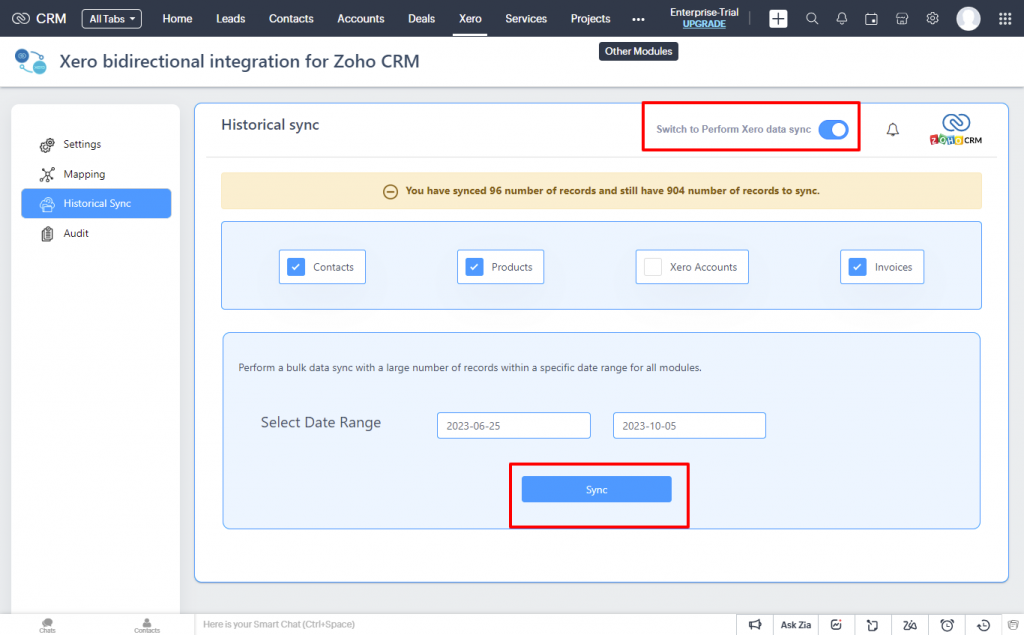Uncheck the Contacts checkbox

click(296, 267)
